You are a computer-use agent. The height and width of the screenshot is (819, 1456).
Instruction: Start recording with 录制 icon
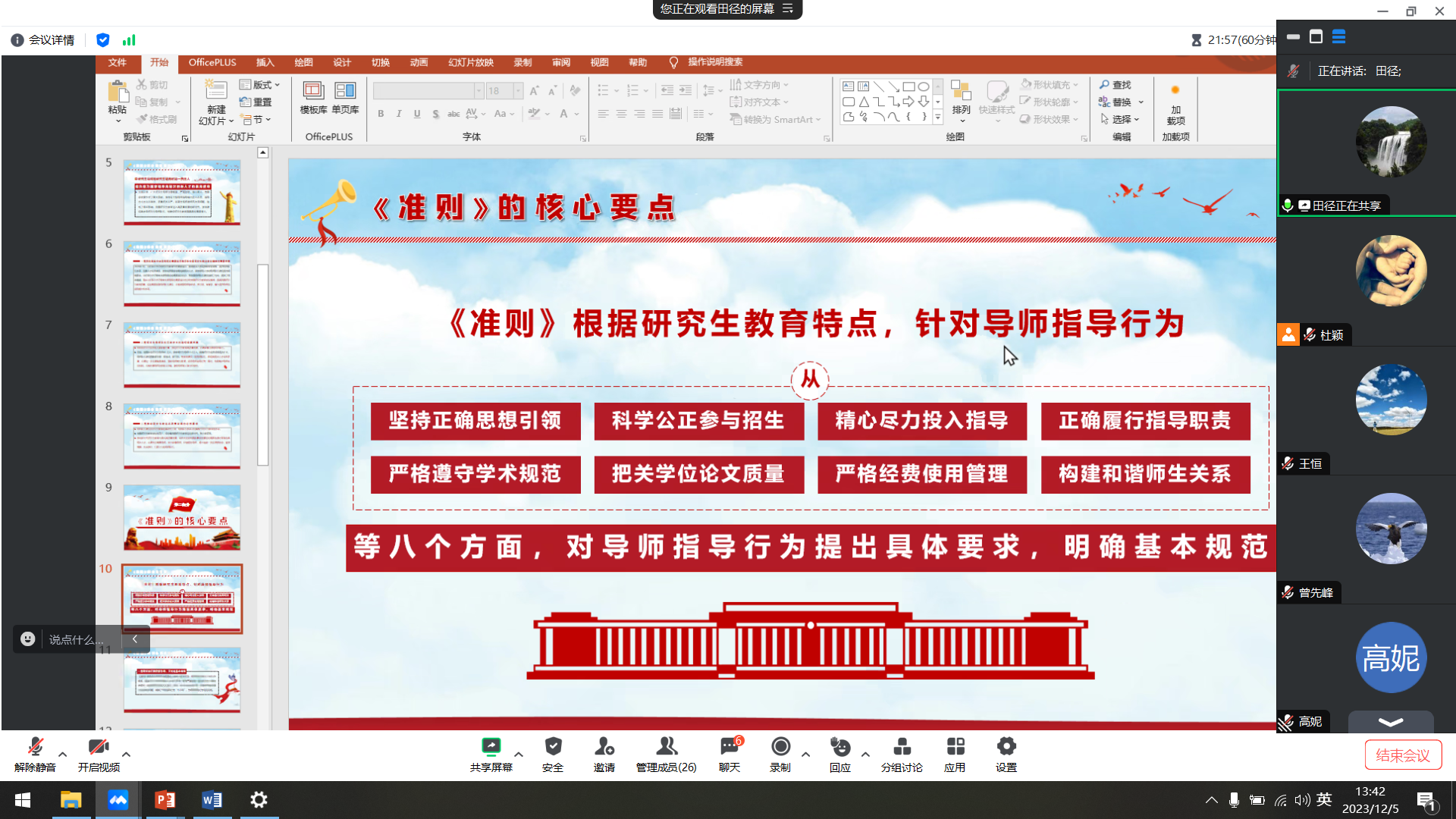click(x=780, y=747)
